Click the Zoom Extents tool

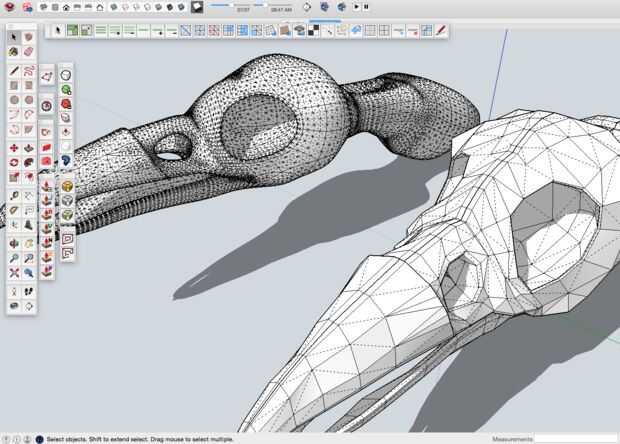click(x=14, y=271)
